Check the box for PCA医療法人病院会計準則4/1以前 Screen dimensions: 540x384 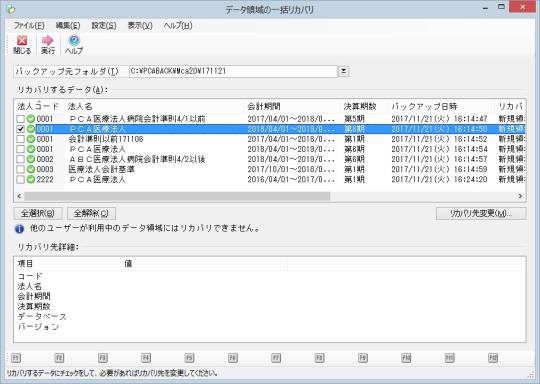tap(21, 119)
